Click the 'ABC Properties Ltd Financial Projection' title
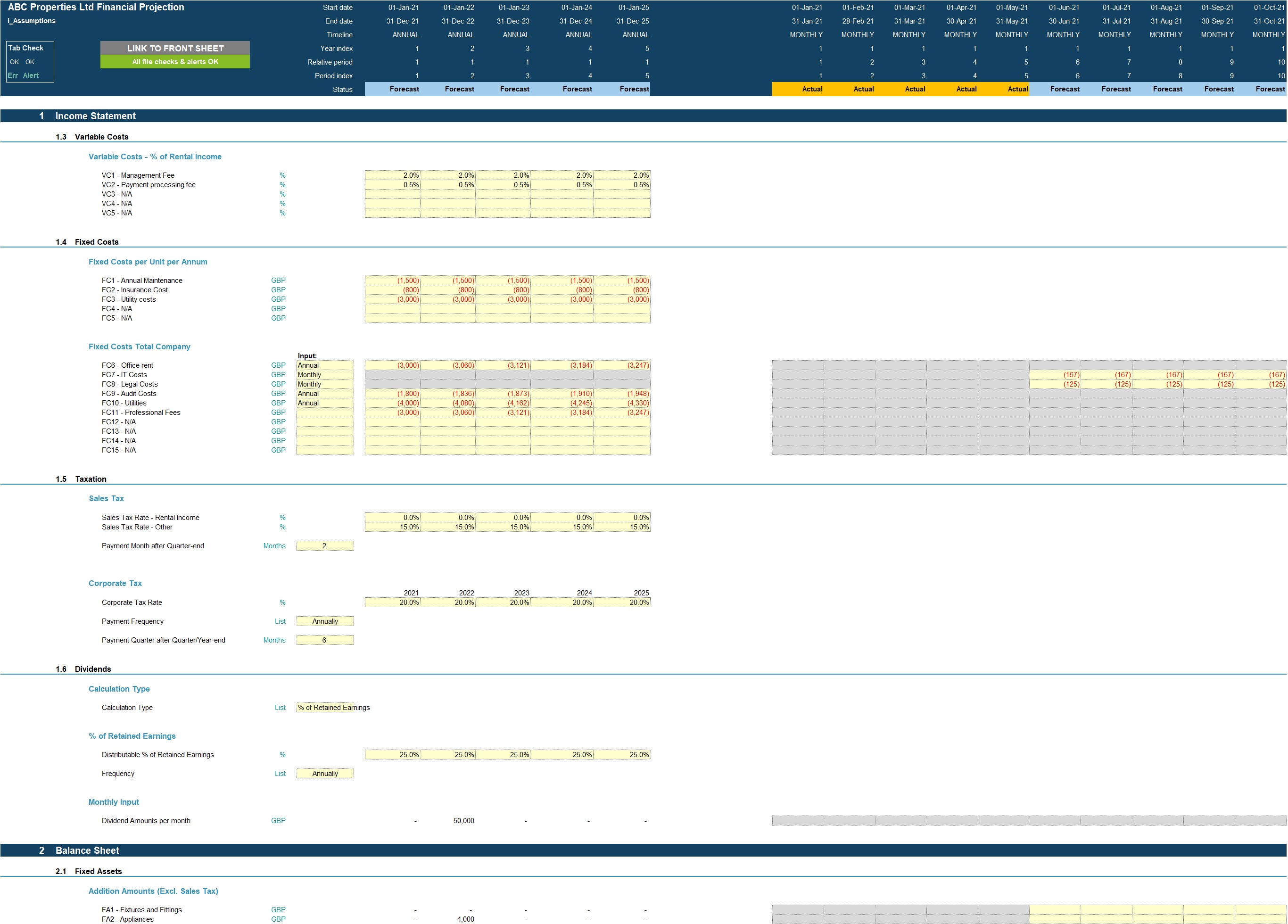 (x=96, y=8)
